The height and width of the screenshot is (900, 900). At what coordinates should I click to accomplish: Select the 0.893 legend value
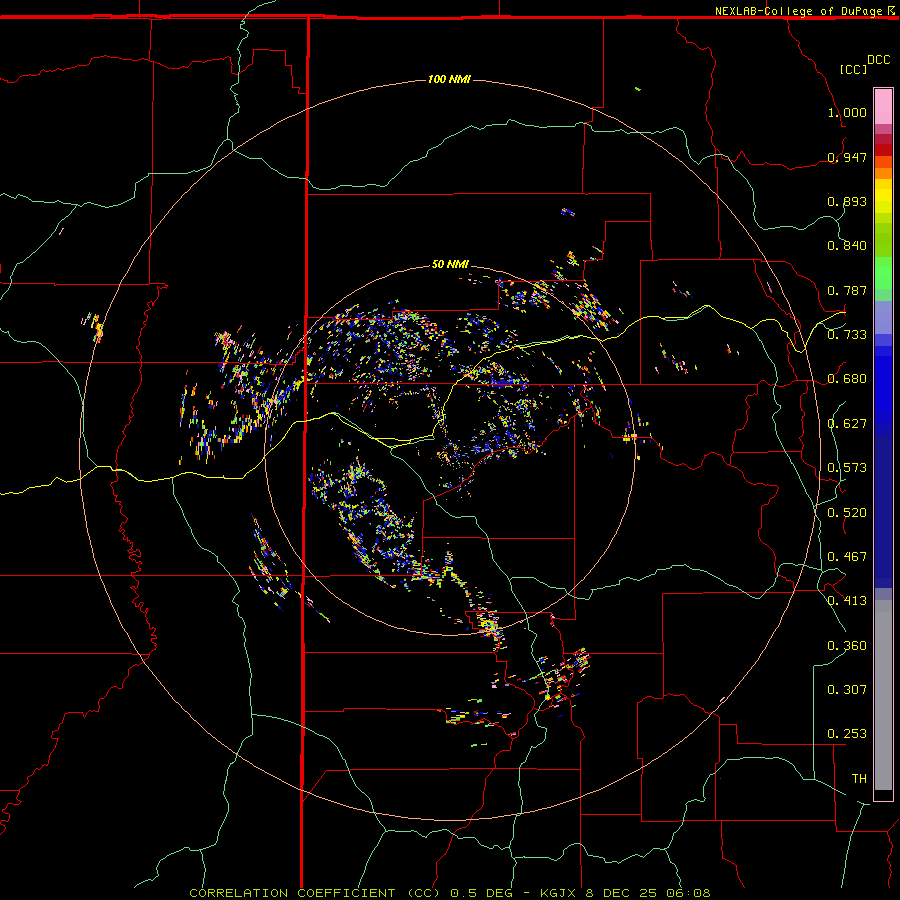point(847,201)
